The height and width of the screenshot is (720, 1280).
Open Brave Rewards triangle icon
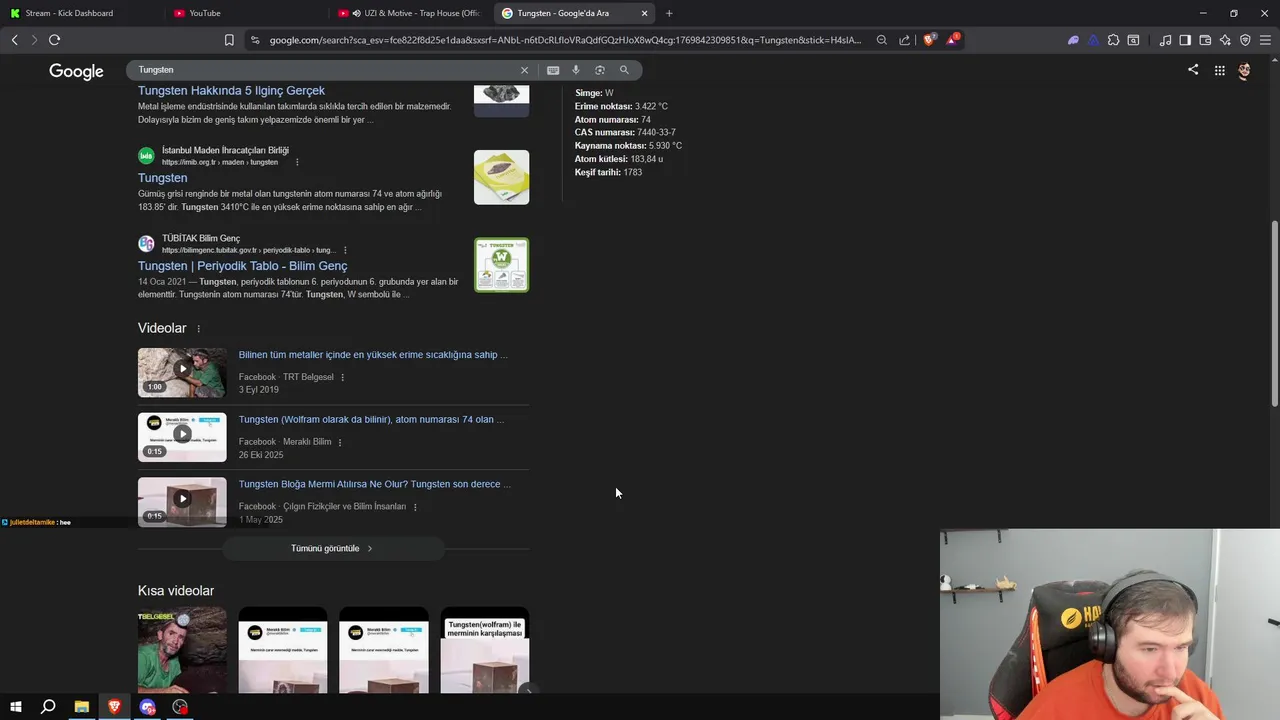pyautogui.click(x=952, y=40)
